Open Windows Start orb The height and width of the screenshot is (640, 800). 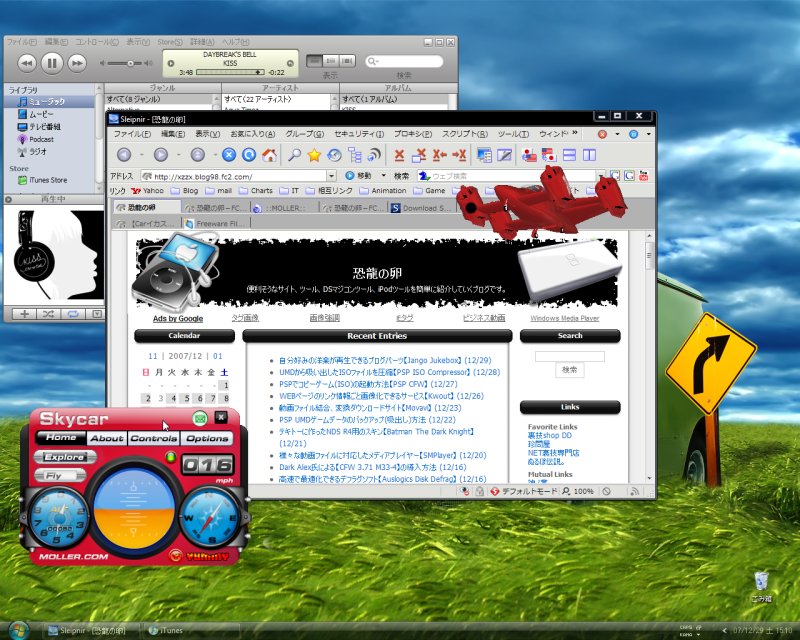coord(19,630)
